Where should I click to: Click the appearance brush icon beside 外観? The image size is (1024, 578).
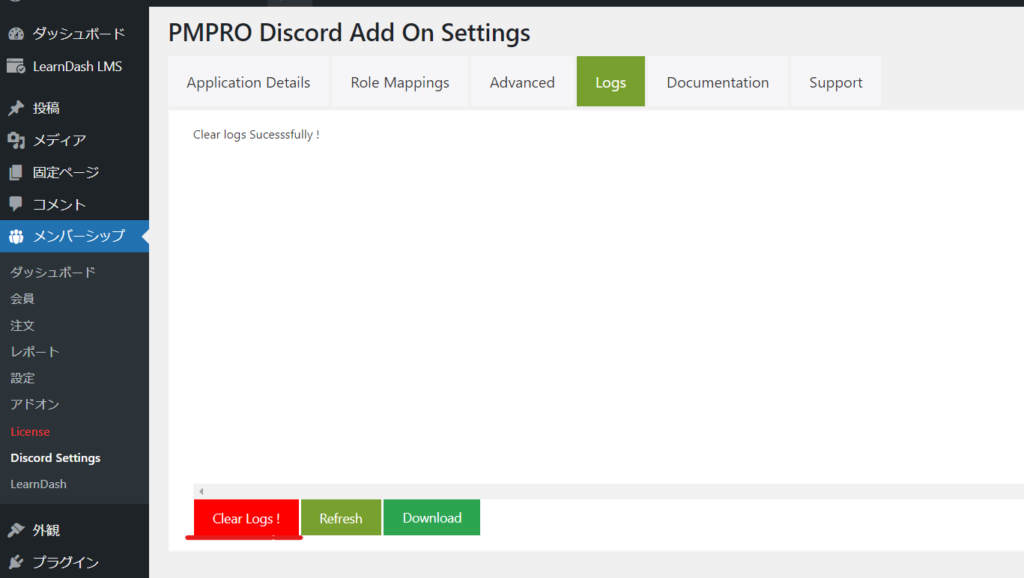(16, 530)
